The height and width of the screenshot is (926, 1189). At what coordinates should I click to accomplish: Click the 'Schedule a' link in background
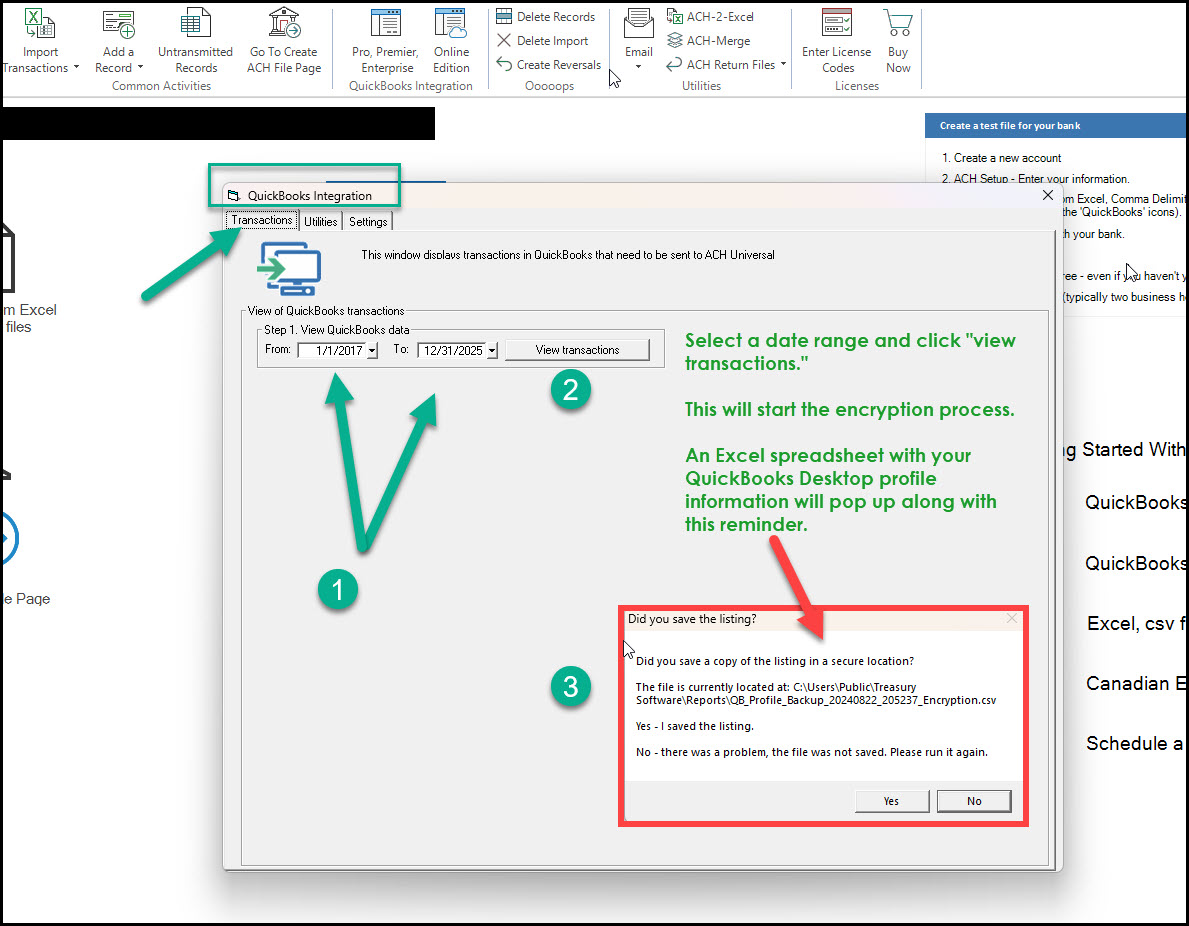(x=1134, y=743)
